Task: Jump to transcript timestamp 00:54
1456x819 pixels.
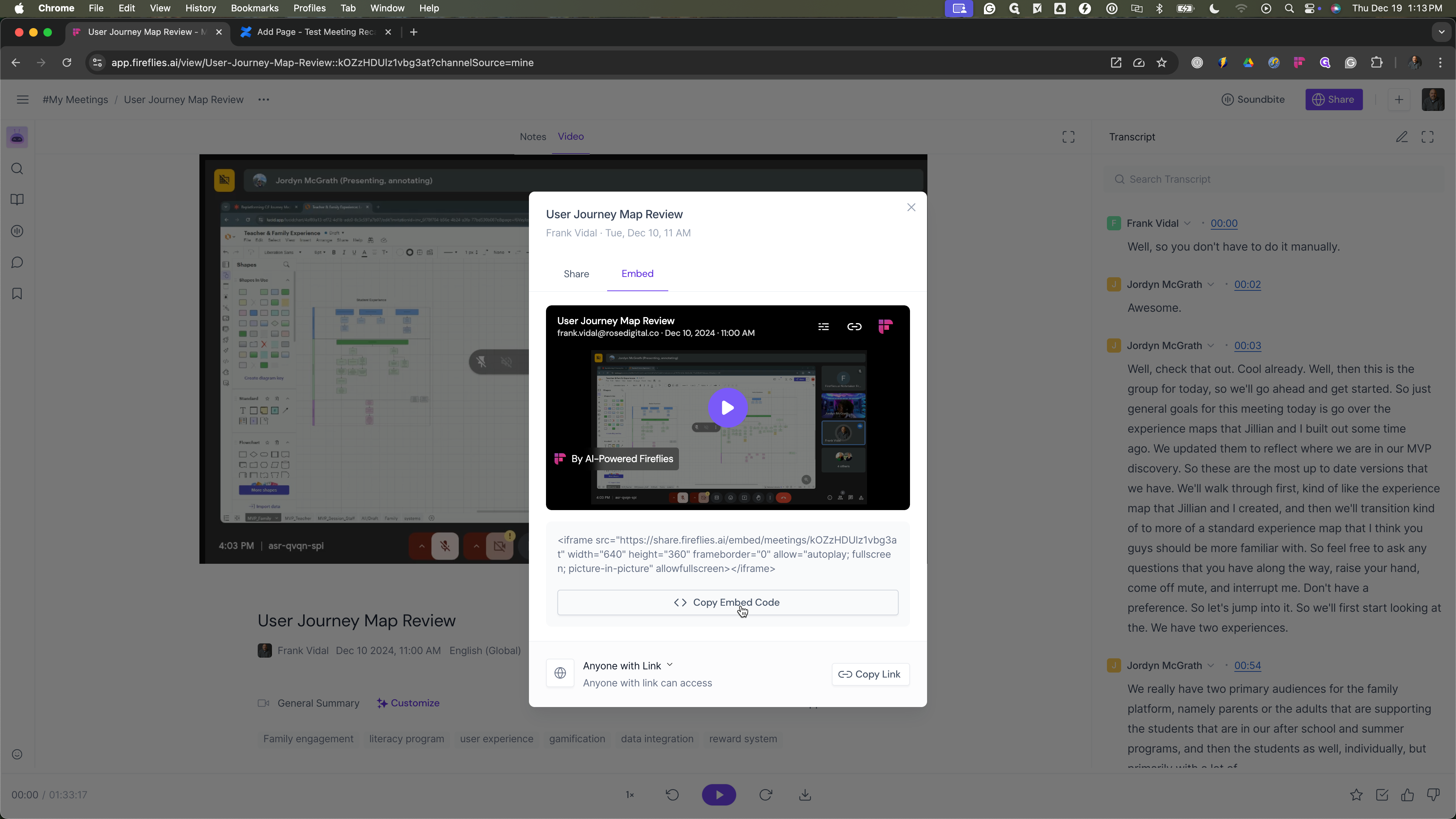Action: pyautogui.click(x=1247, y=665)
